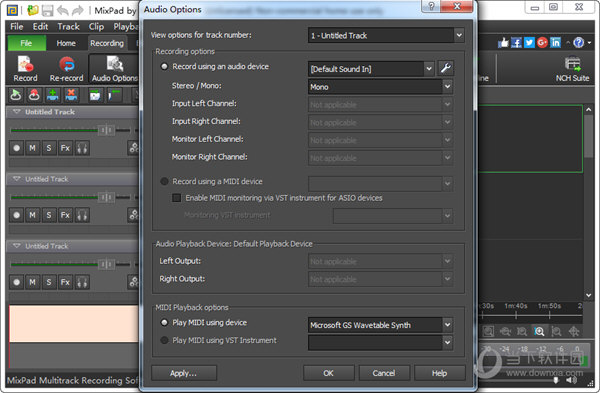Click the Cancel button

pos(384,373)
